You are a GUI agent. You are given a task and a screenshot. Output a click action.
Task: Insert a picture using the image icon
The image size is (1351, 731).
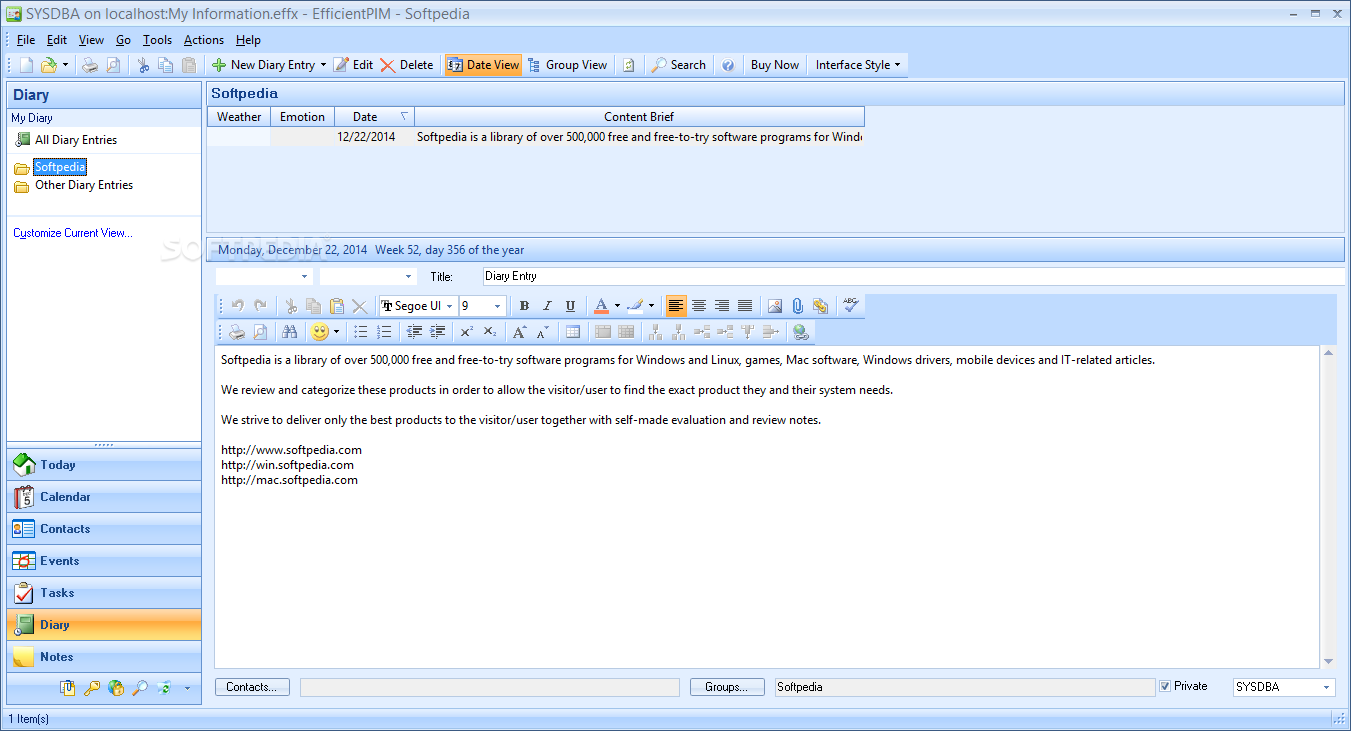pyautogui.click(x=775, y=306)
